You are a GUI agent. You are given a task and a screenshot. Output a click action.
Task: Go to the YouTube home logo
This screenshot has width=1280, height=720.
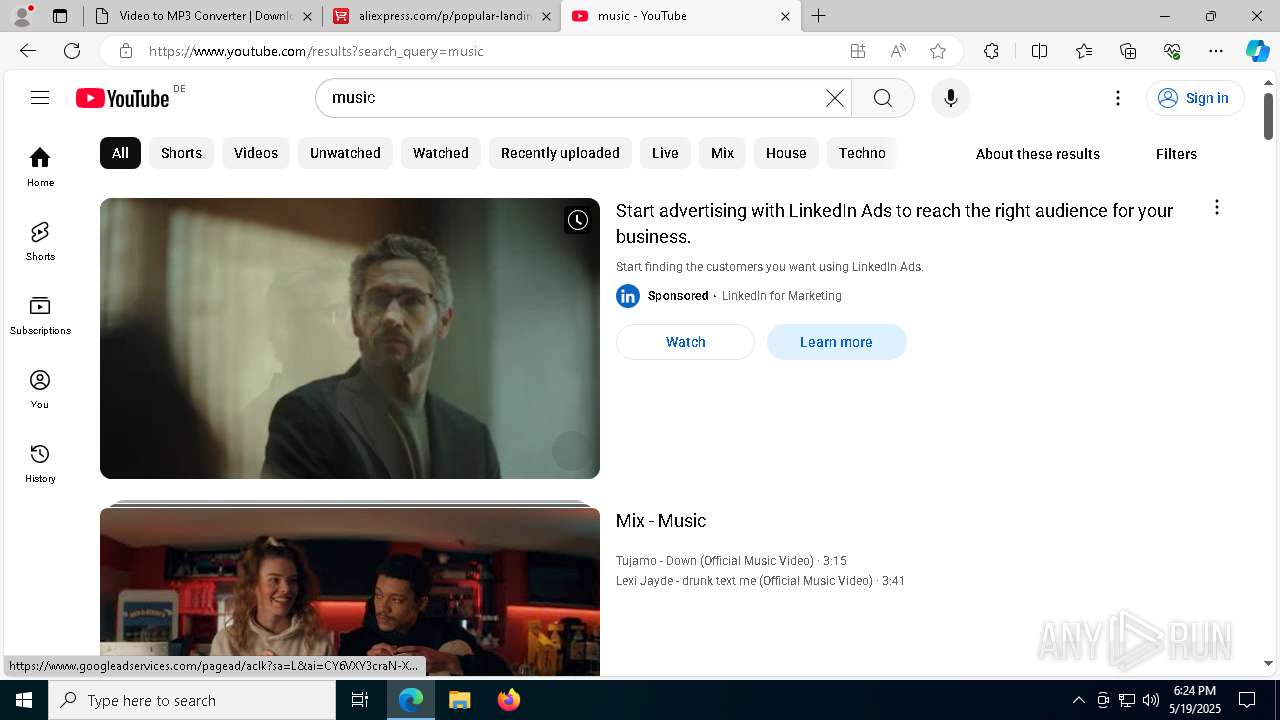click(123, 97)
